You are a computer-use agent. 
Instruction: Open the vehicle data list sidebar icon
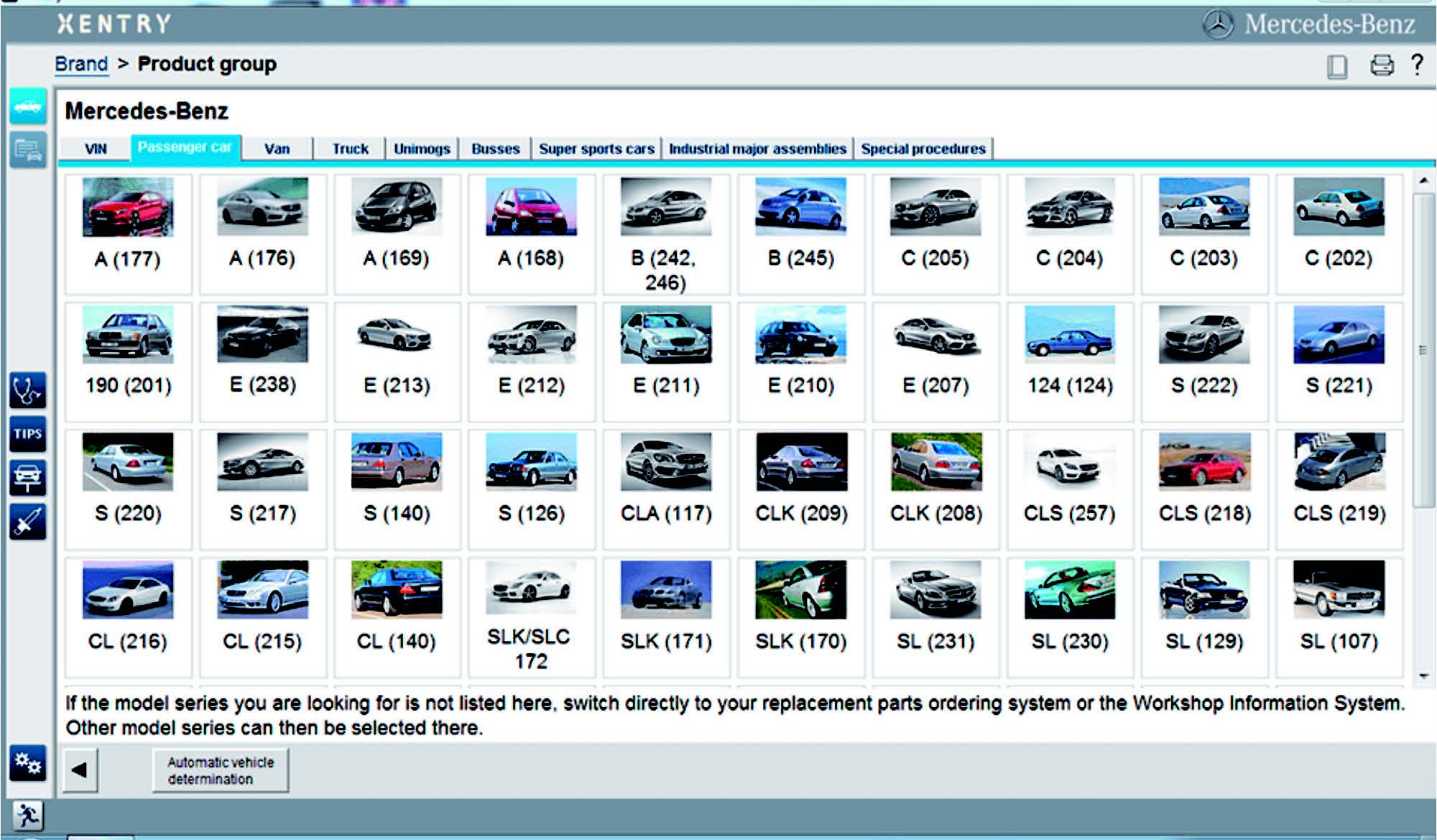pyautogui.click(x=28, y=149)
